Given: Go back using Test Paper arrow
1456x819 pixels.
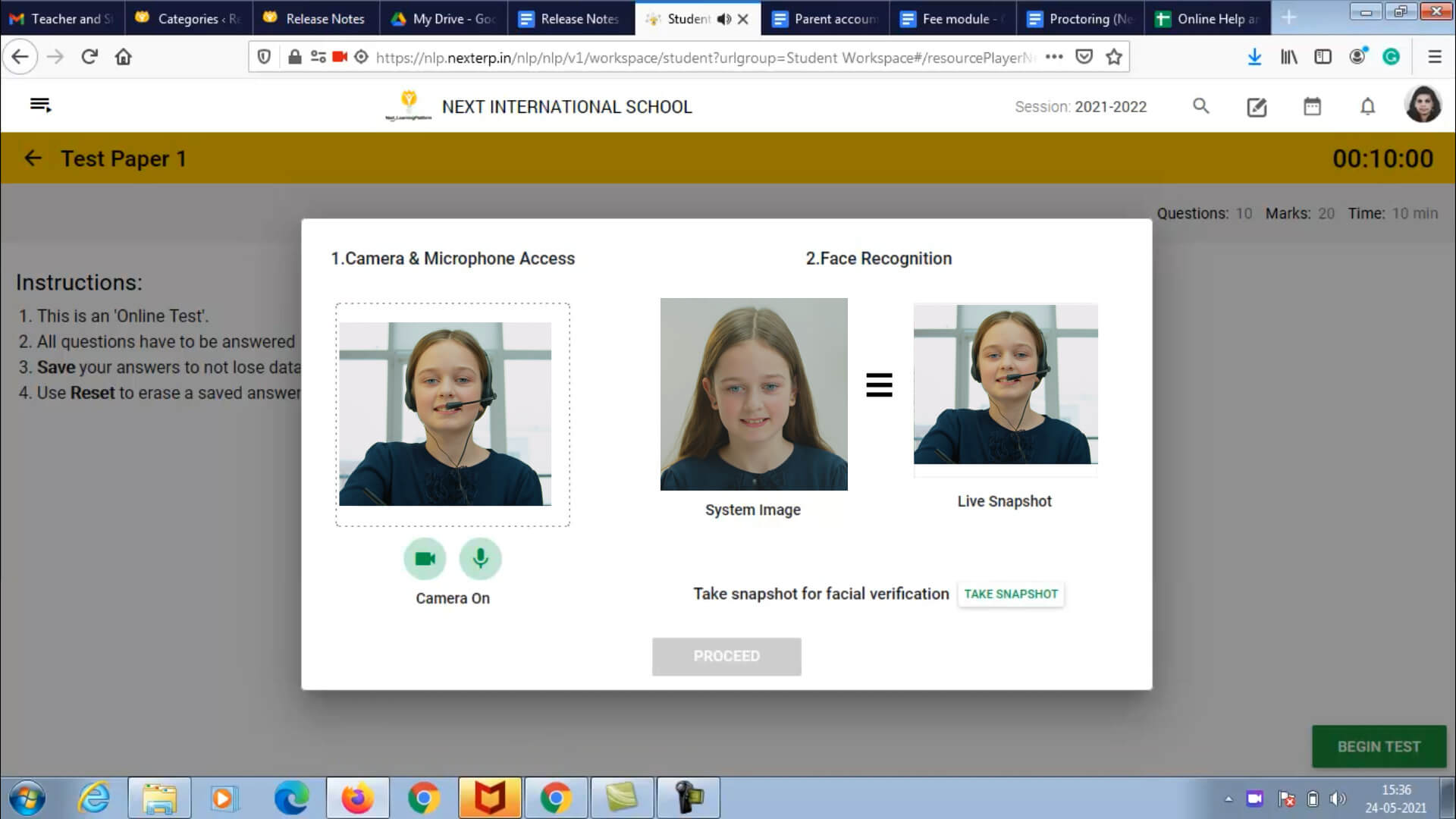Looking at the screenshot, I should (33, 158).
